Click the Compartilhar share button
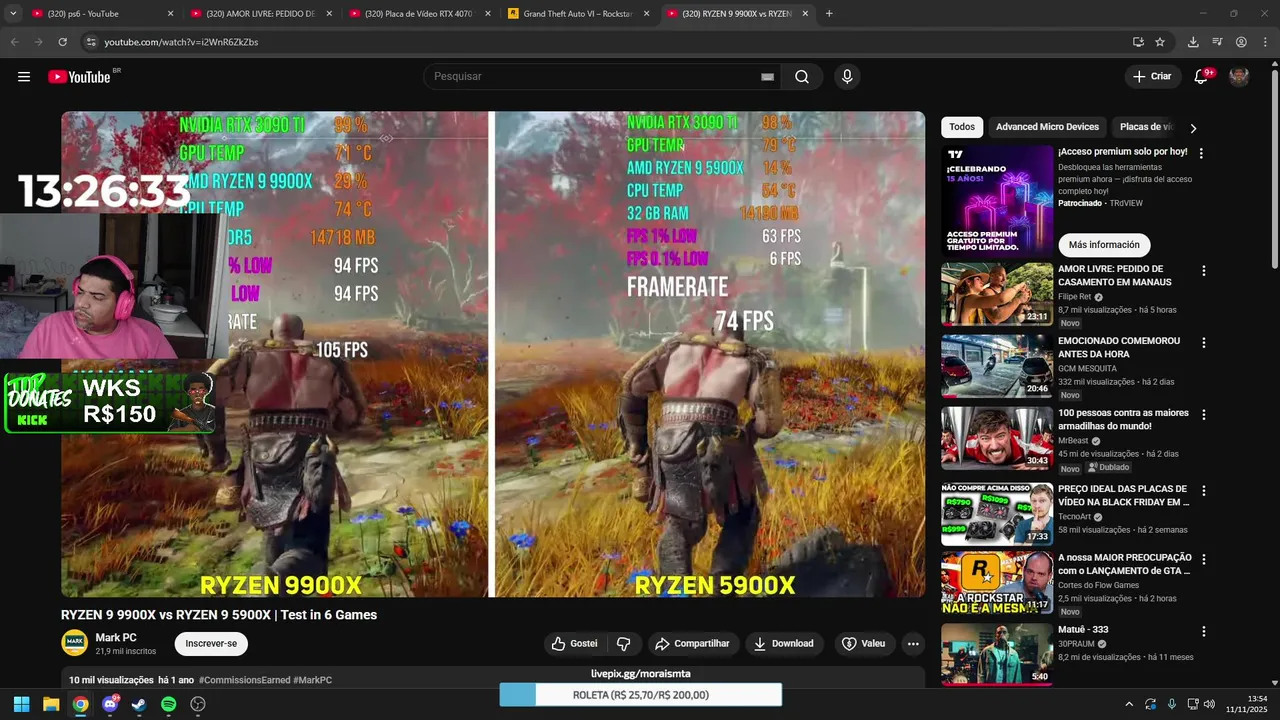Screen dimensions: 1280x720 click(x=692, y=644)
